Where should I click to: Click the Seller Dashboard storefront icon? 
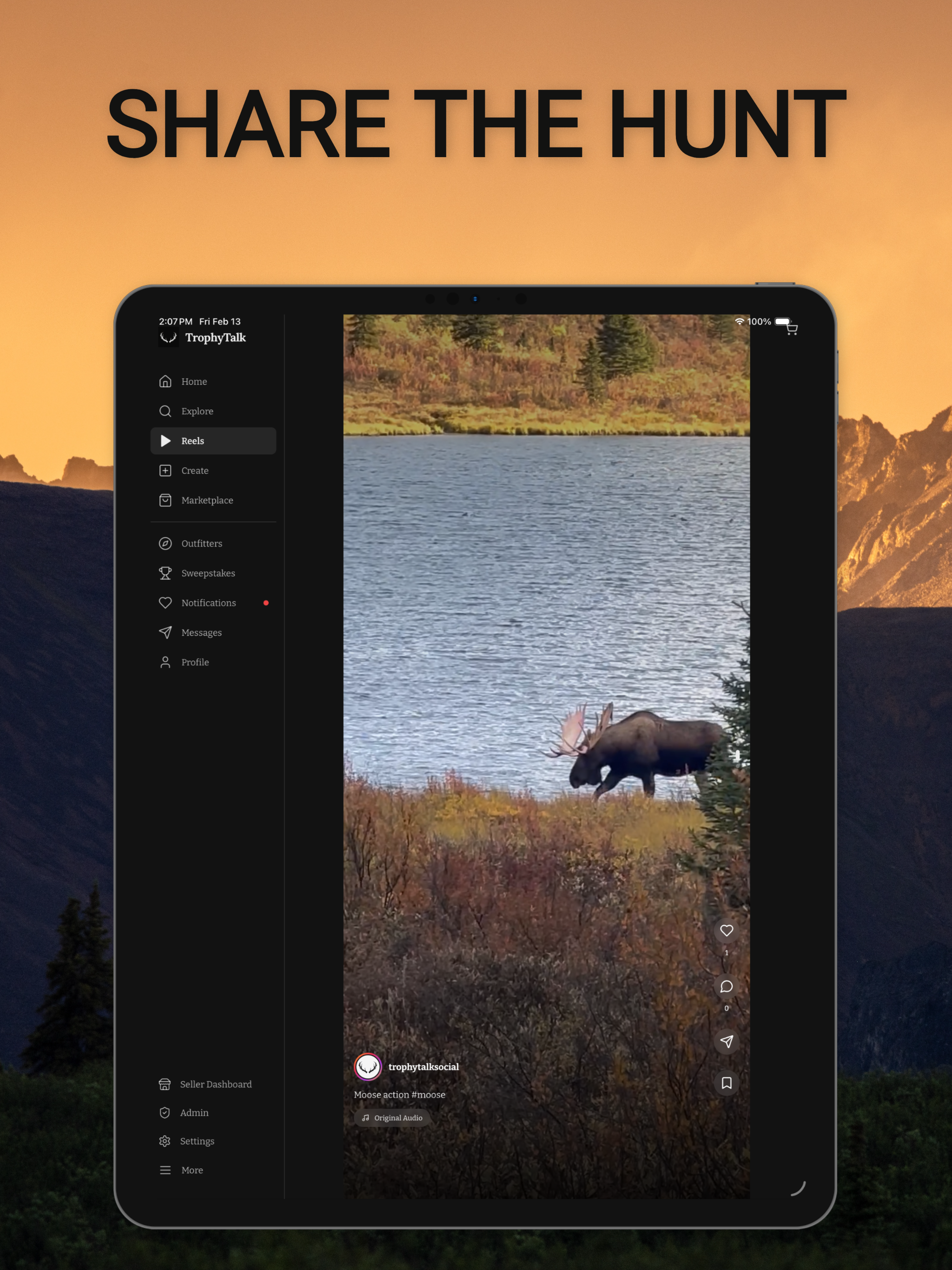click(x=165, y=1084)
